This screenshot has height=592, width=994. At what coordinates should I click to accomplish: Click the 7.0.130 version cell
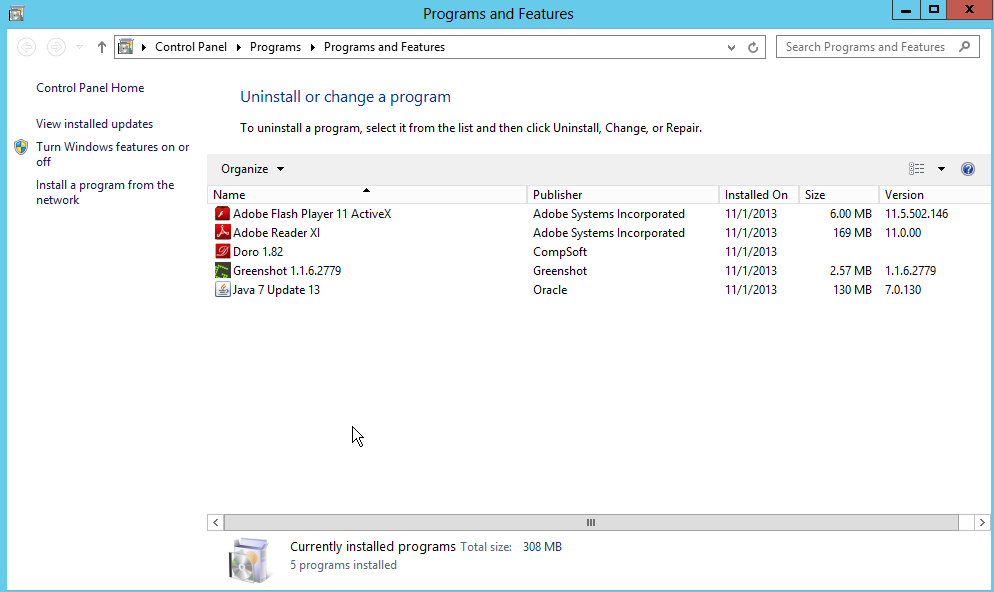tap(903, 290)
